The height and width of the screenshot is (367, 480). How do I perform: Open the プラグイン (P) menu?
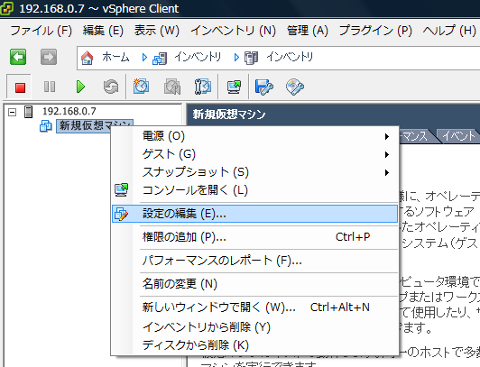click(376, 31)
